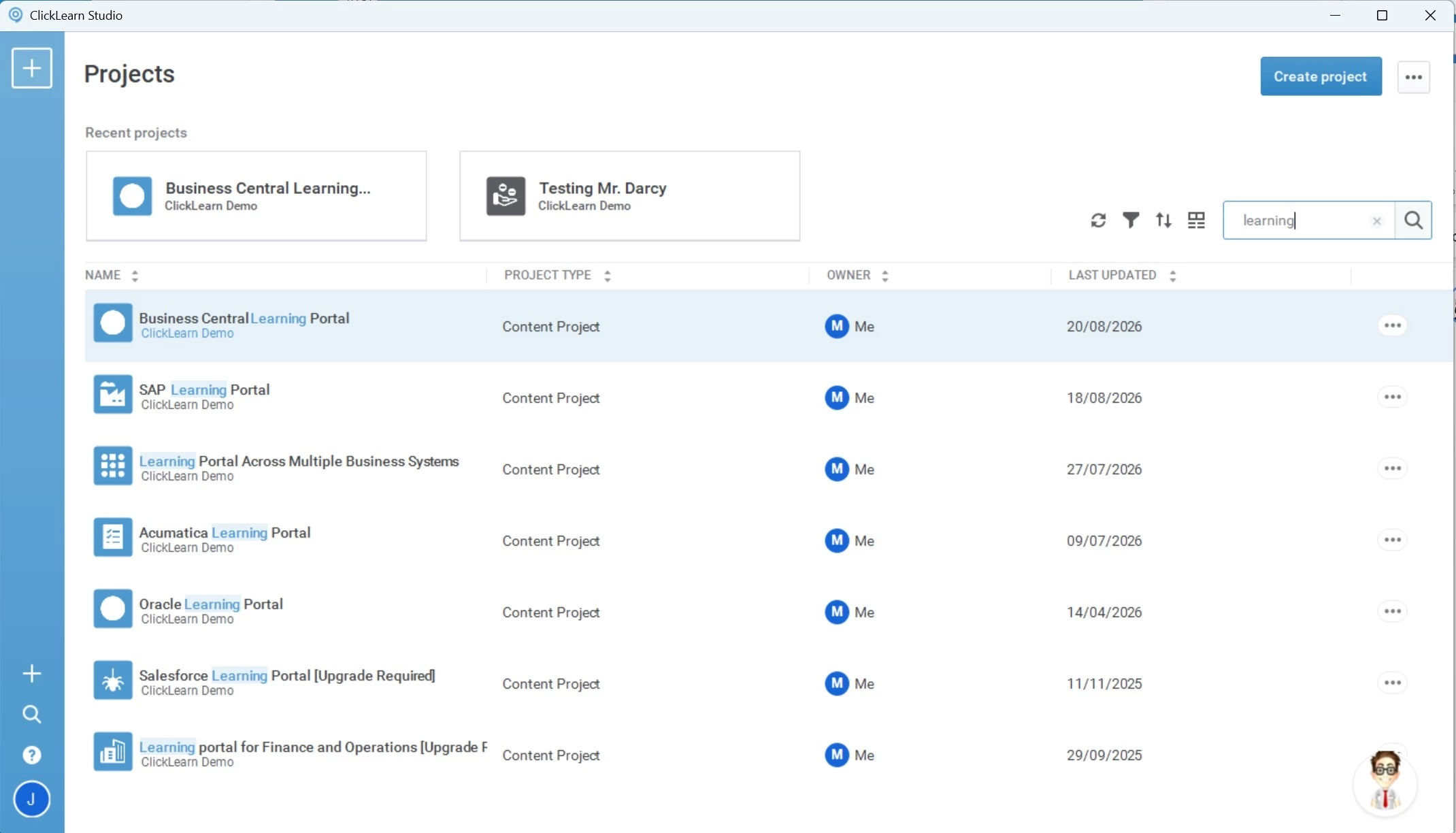Click date 11/11/2025
The height and width of the screenshot is (833, 1456).
tap(1104, 684)
